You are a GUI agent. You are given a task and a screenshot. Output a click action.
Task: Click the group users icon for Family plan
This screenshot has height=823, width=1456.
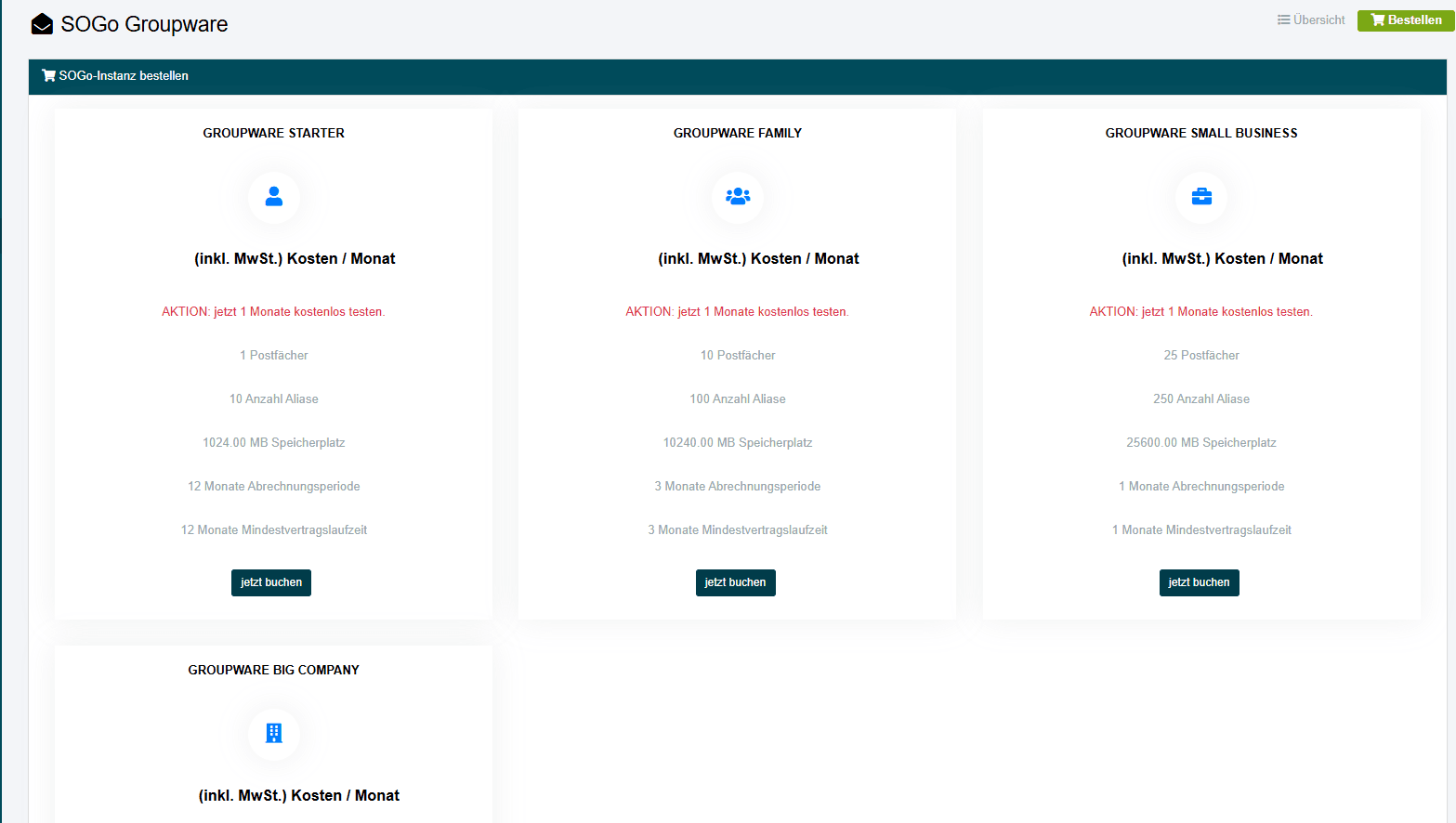coord(738,197)
